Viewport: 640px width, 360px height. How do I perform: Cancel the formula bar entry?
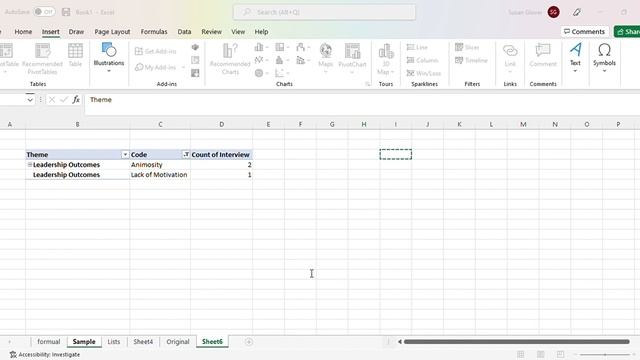coord(52,100)
